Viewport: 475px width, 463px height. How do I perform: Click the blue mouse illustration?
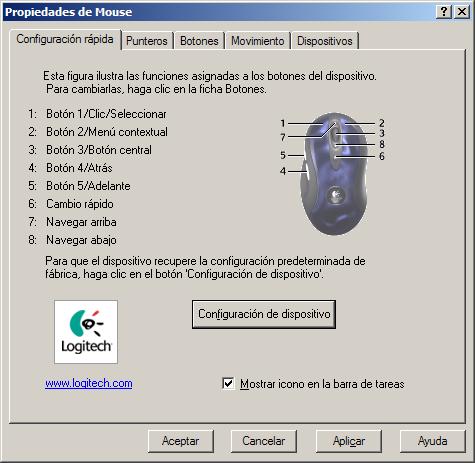(334, 173)
